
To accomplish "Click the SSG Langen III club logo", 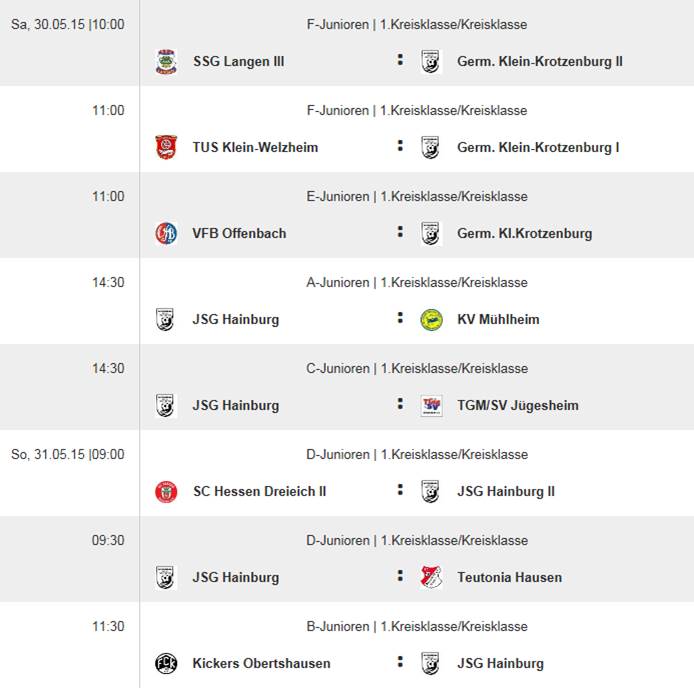I will tap(166, 62).
